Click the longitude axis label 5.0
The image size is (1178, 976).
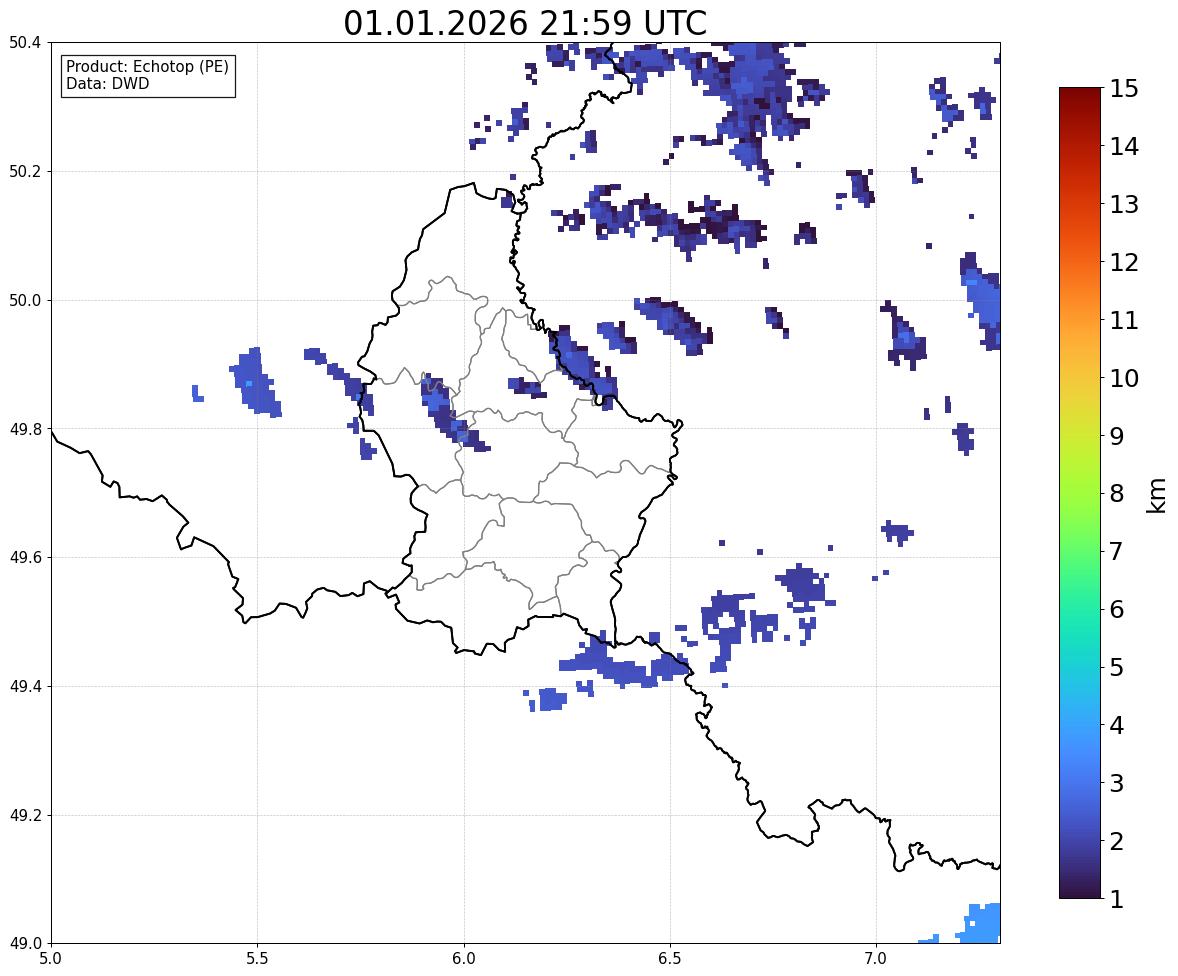coord(51,959)
